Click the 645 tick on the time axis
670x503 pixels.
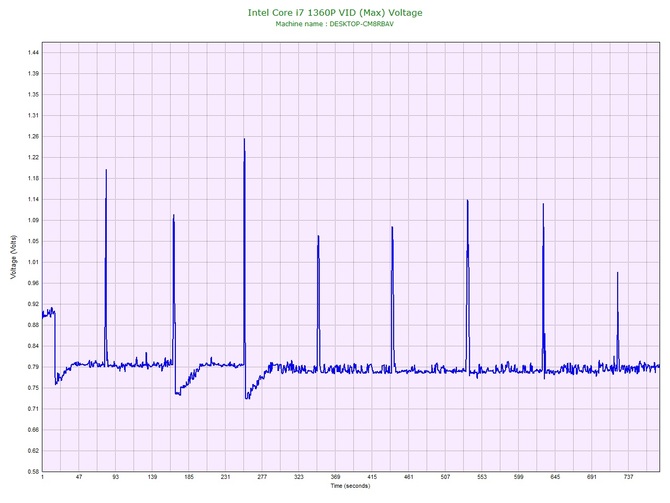coord(555,477)
